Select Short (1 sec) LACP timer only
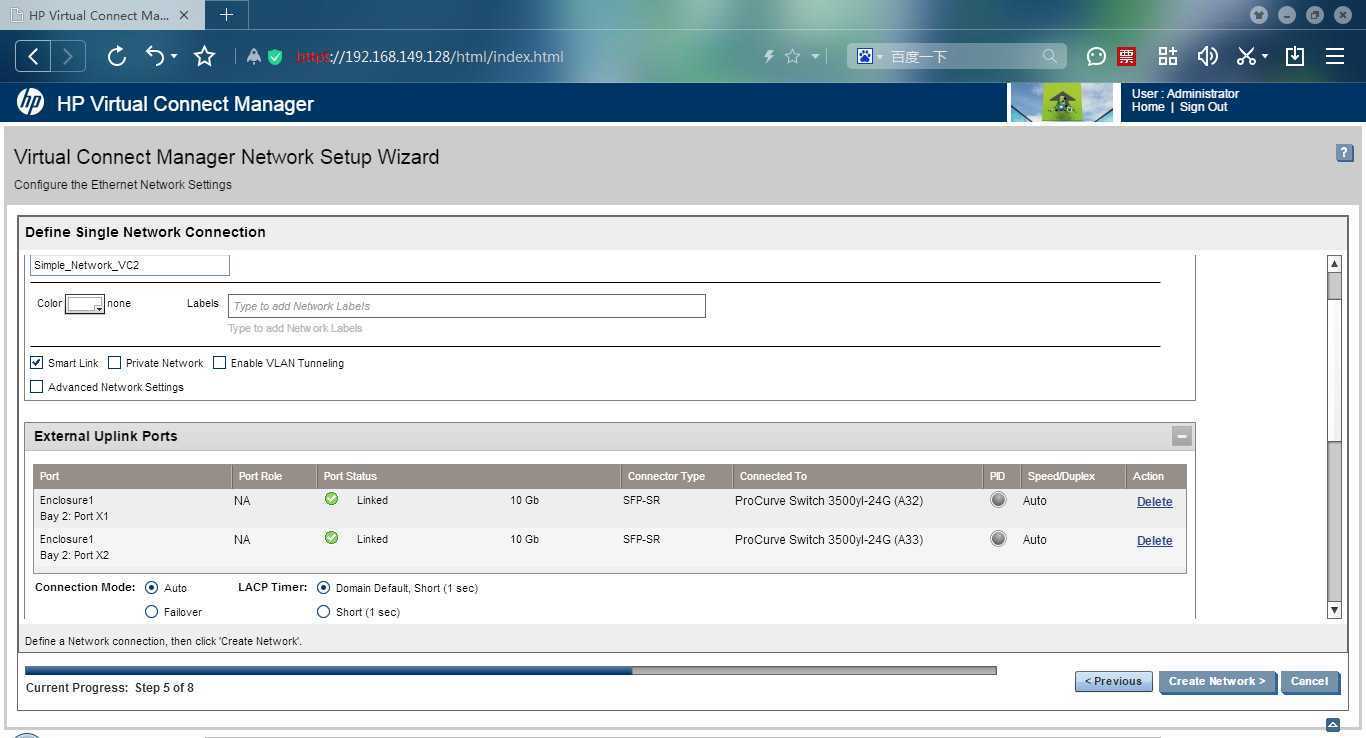 point(324,612)
